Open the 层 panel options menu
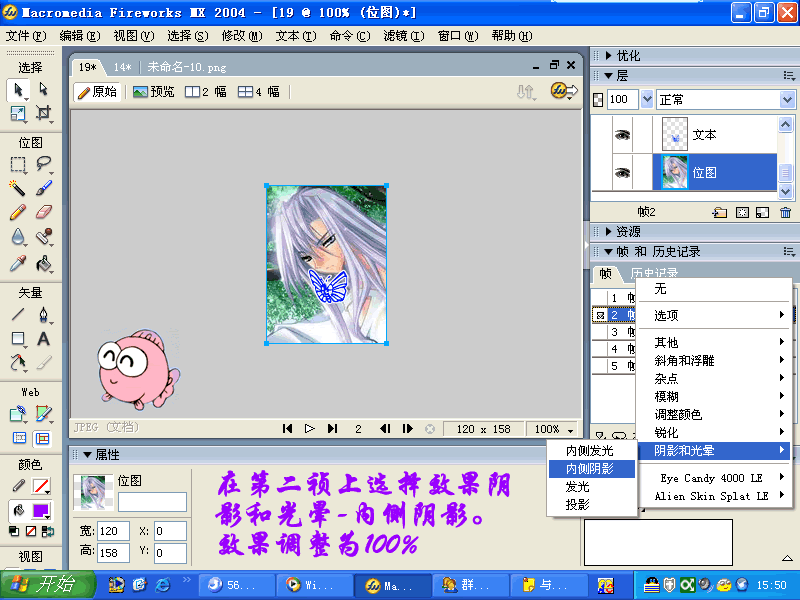800x600 pixels. [789, 76]
